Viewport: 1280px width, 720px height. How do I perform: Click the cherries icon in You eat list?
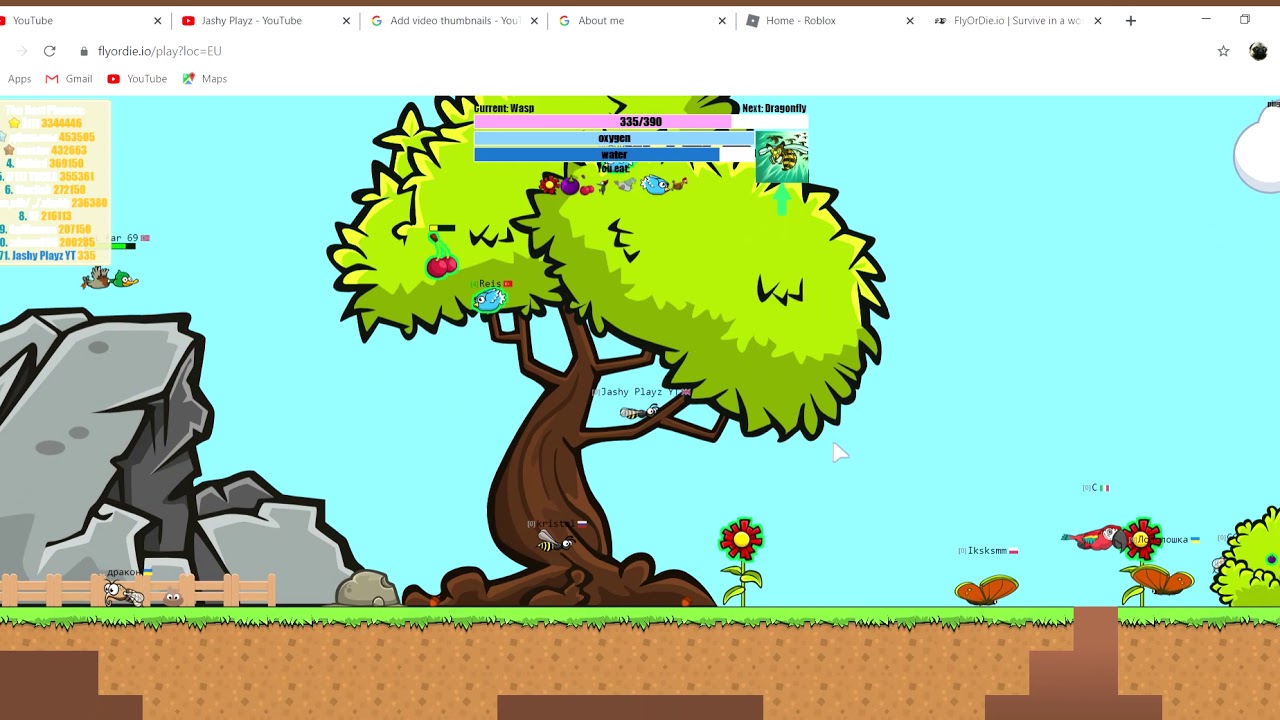click(587, 190)
